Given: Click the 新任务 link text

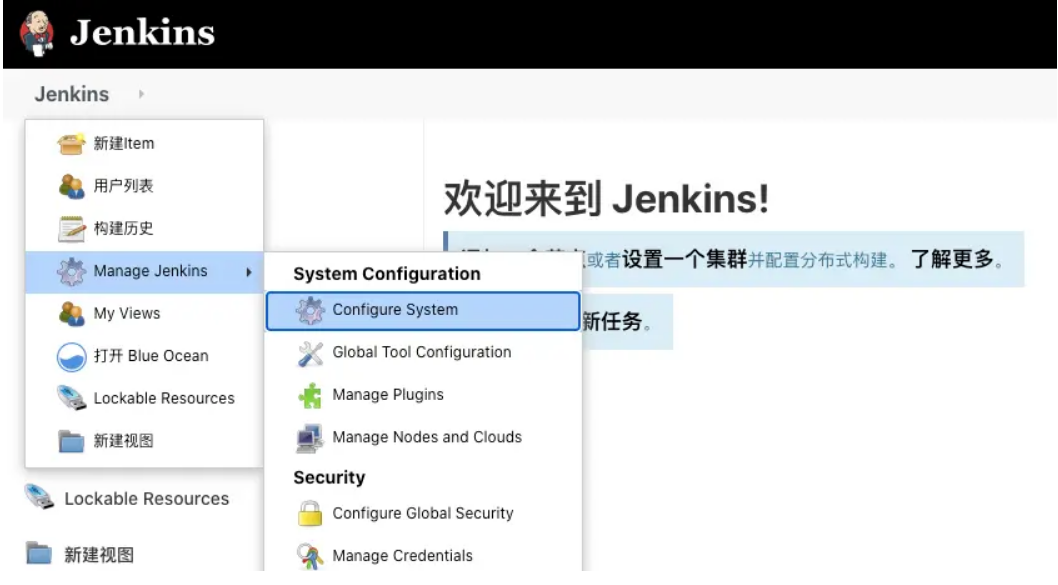Looking at the screenshot, I should [612, 321].
